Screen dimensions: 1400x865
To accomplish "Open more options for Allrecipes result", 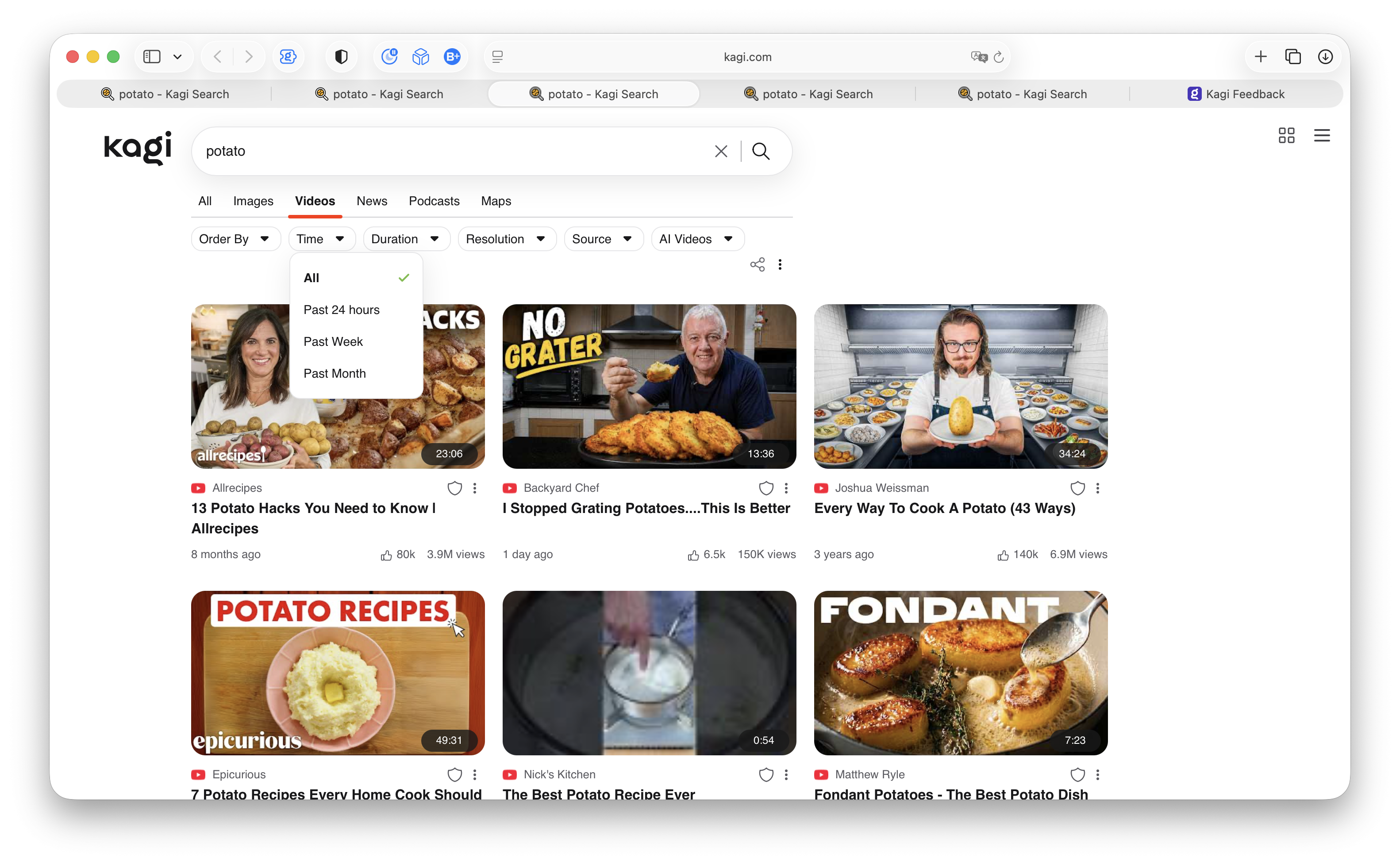I will [474, 488].
